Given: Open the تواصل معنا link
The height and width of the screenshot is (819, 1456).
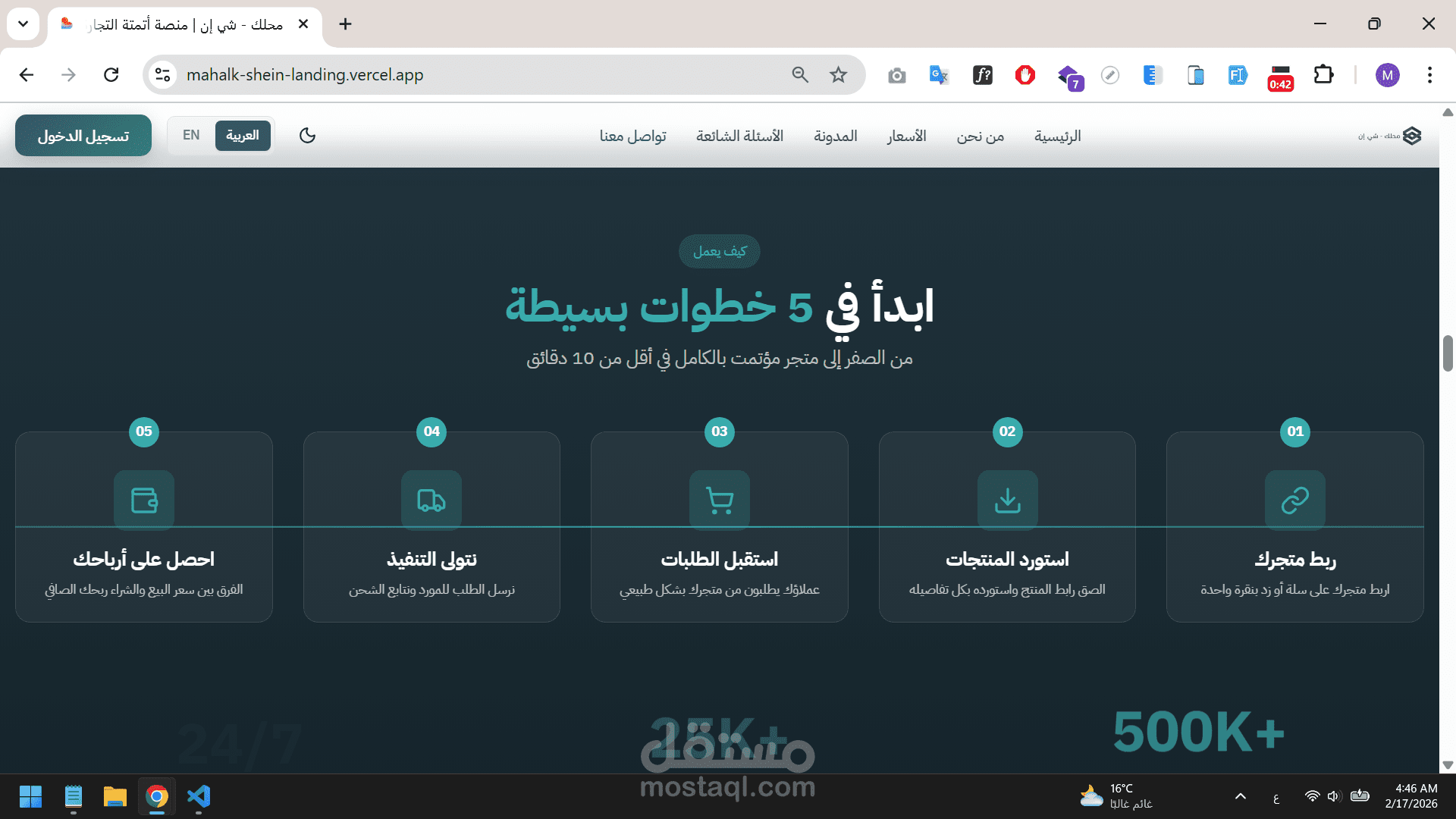Looking at the screenshot, I should [x=632, y=136].
